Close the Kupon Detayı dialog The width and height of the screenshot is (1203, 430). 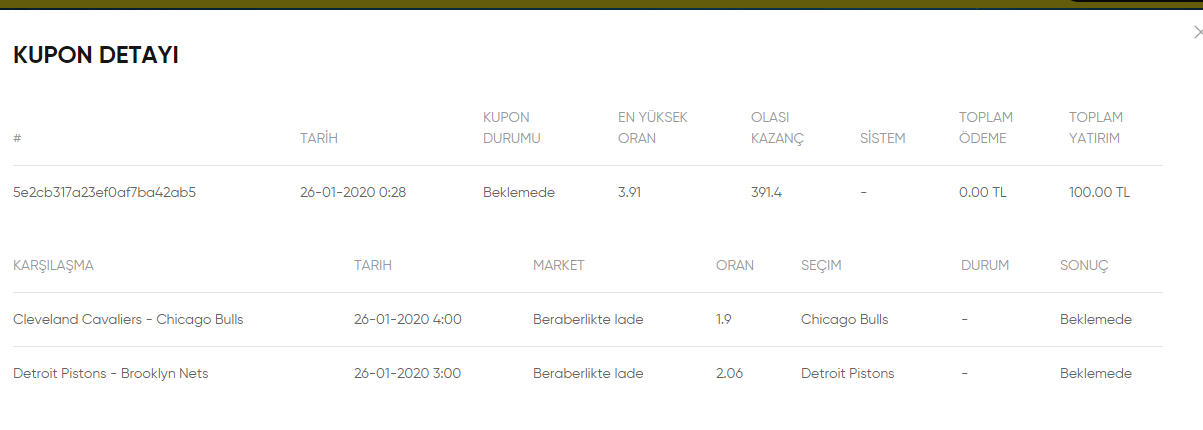1198,32
